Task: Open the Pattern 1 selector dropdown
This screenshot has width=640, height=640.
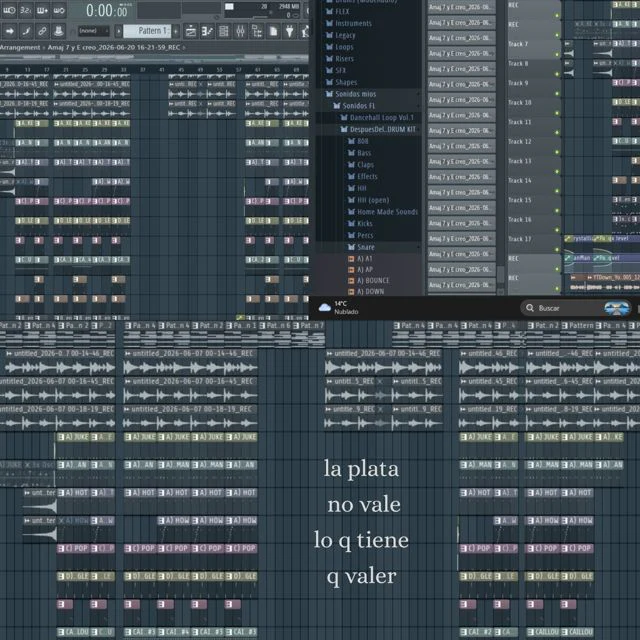Action: click(x=147, y=31)
